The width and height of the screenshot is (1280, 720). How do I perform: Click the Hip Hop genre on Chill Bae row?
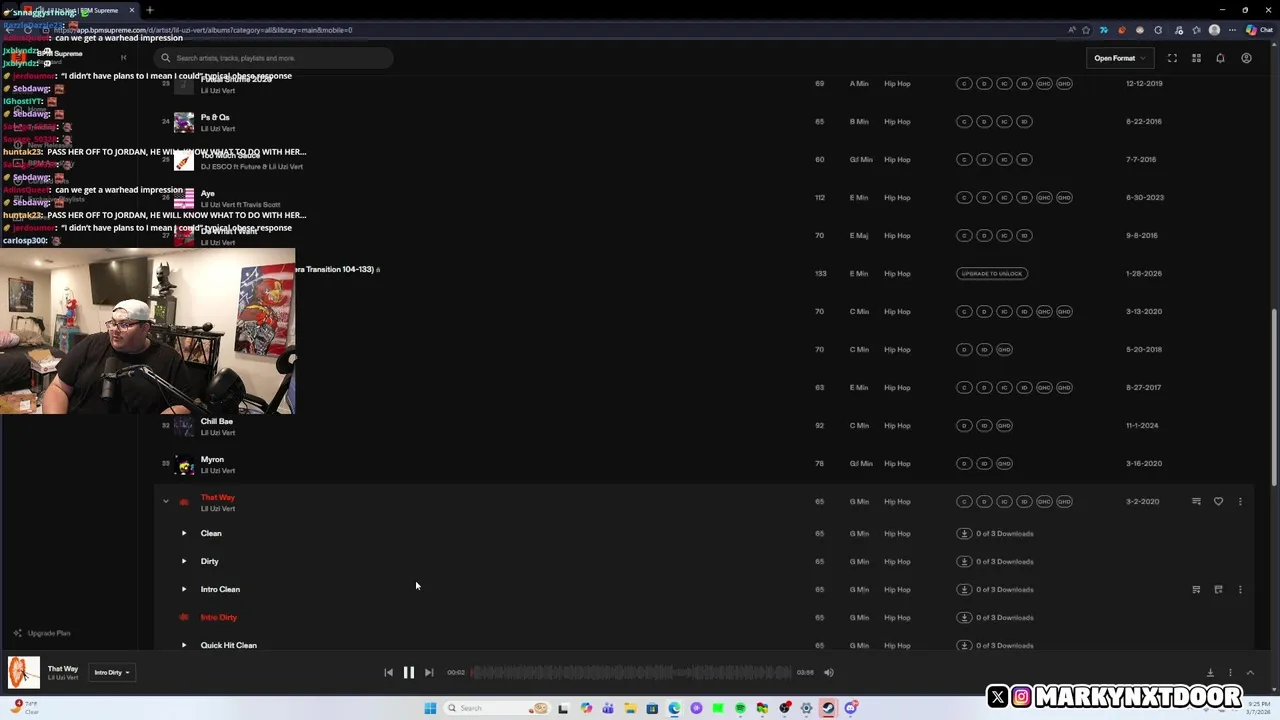897,425
